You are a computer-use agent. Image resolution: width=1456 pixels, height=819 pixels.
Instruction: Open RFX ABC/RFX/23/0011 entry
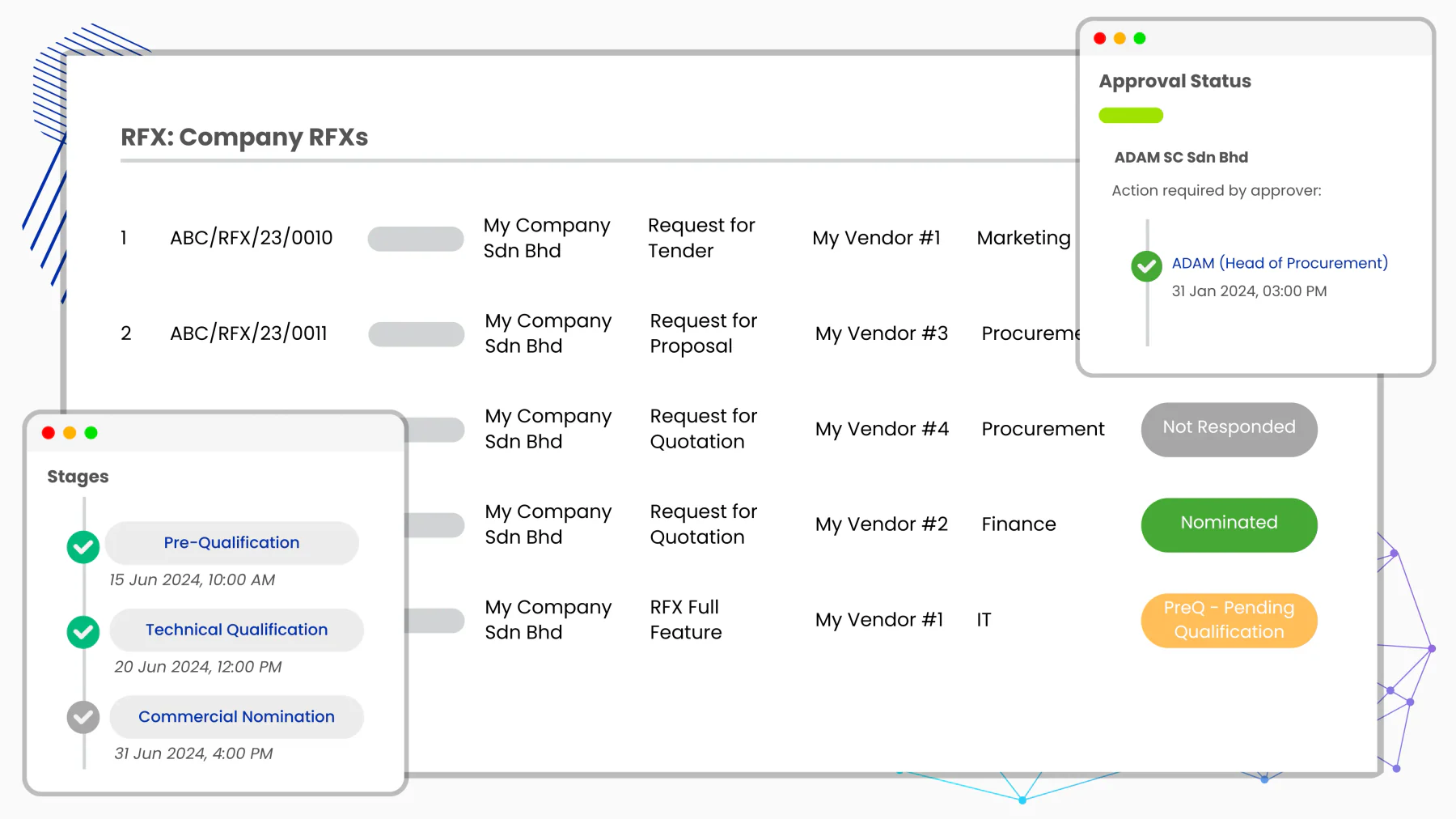tap(248, 333)
